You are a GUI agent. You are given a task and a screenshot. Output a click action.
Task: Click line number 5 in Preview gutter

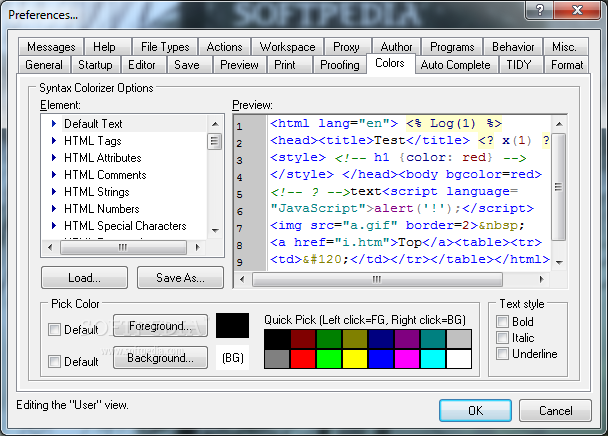pyautogui.click(x=240, y=194)
